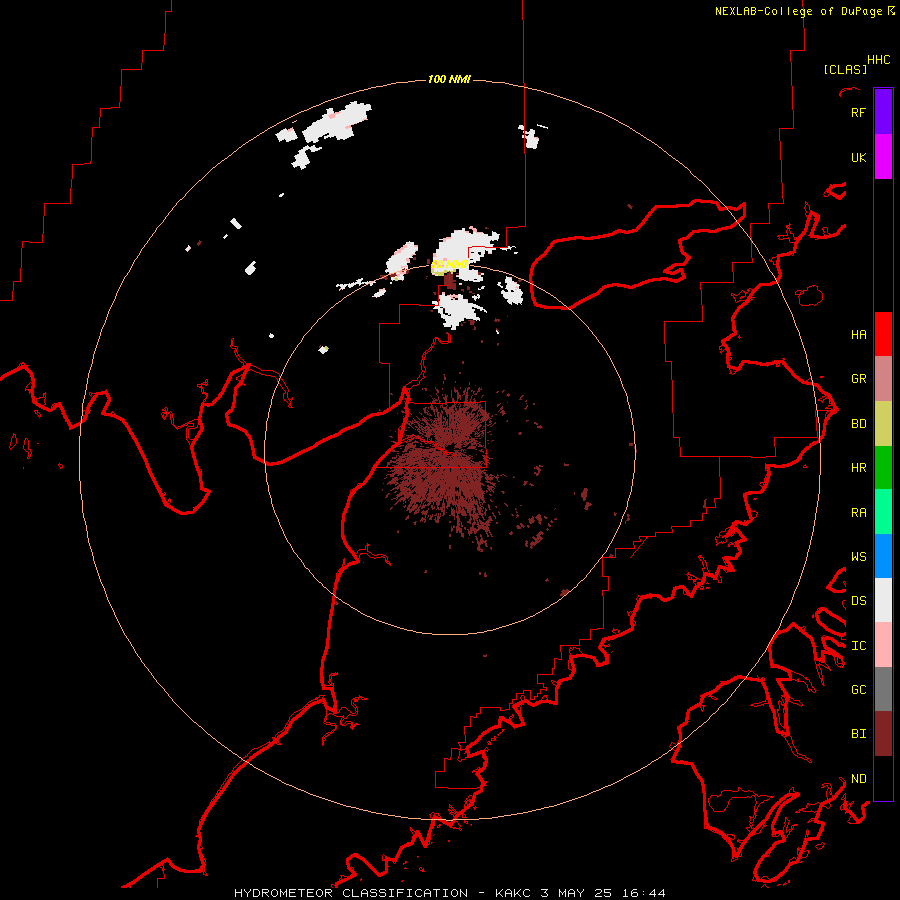Screen dimensions: 900x900
Task: Click the RF legend label
Action: 858,112
